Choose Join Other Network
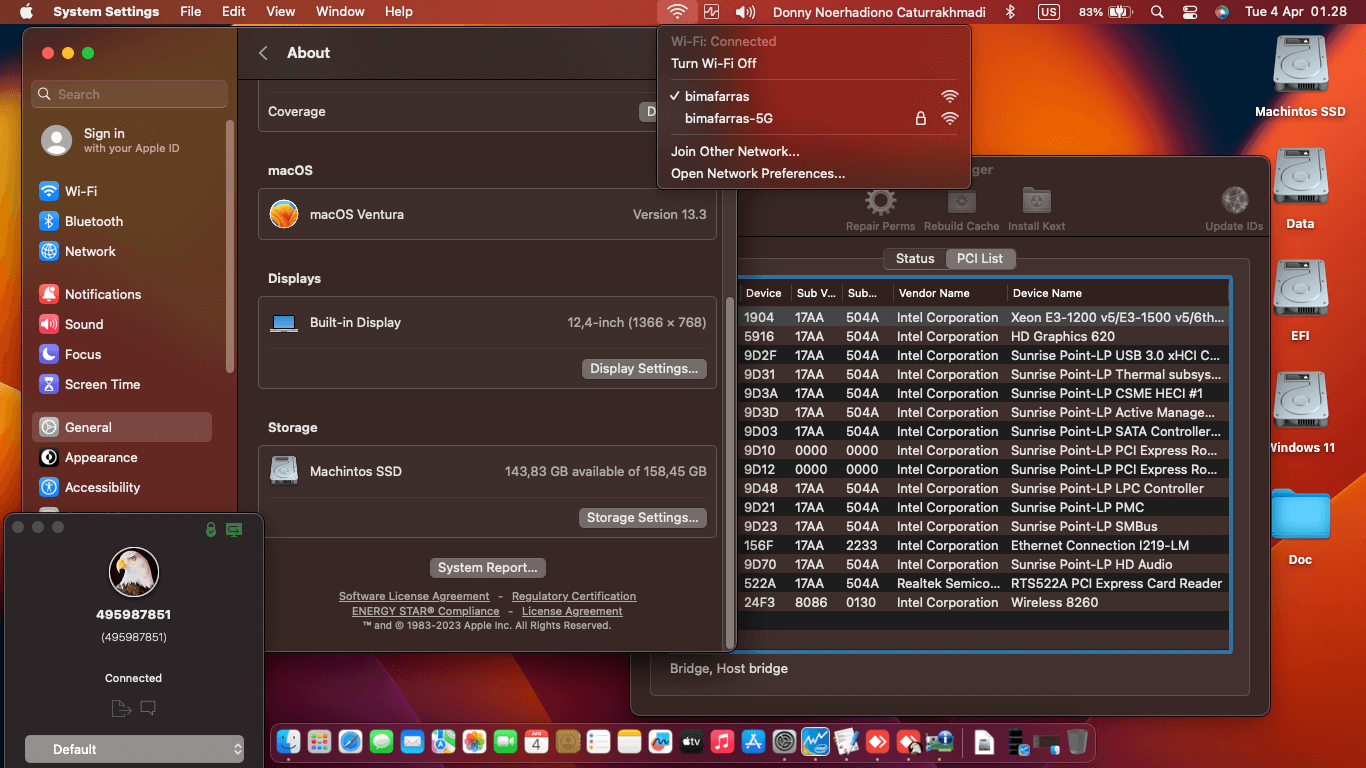The width and height of the screenshot is (1366, 768). (735, 151)
